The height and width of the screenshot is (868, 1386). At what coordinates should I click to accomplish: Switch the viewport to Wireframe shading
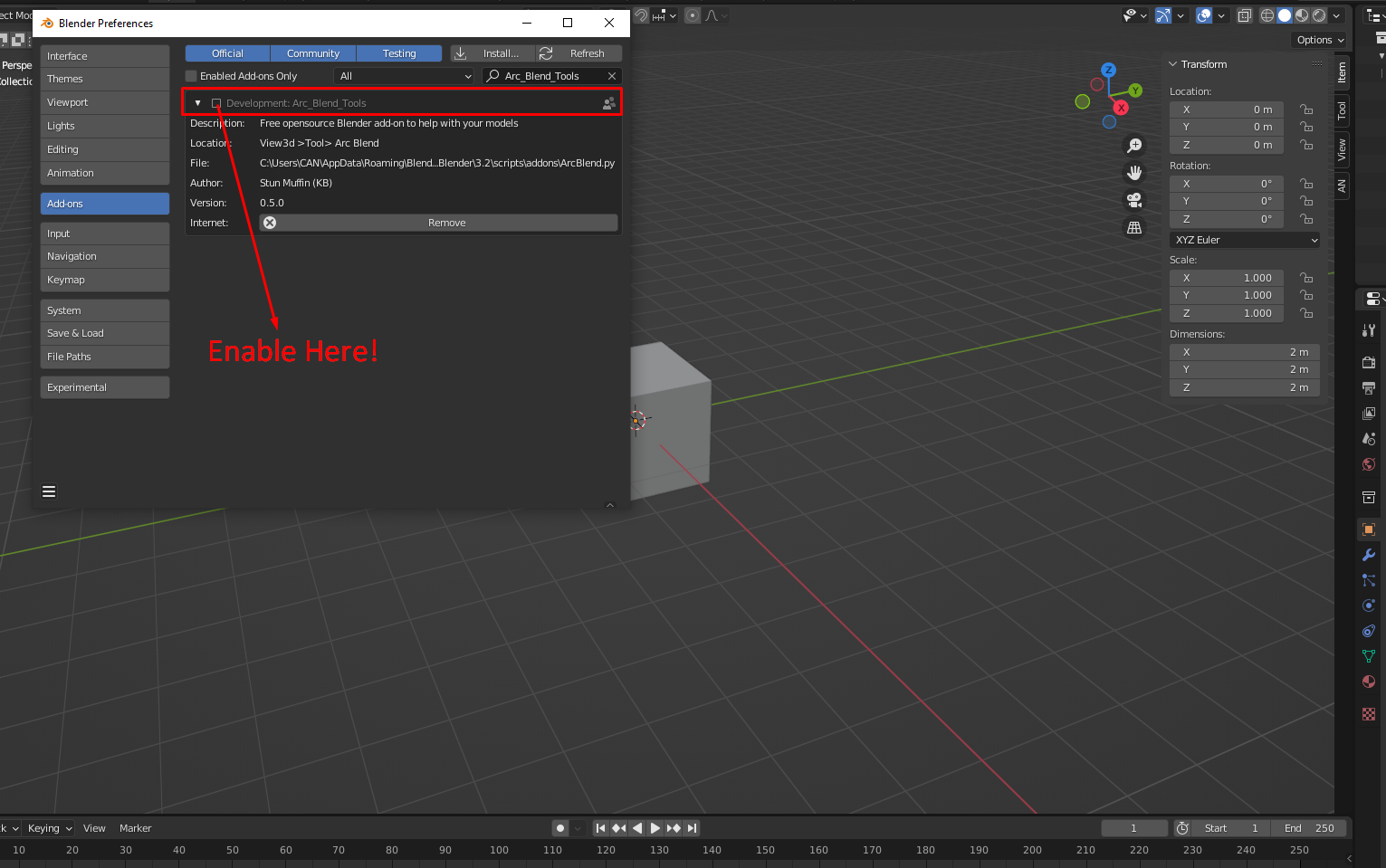tap(1267, 15)
